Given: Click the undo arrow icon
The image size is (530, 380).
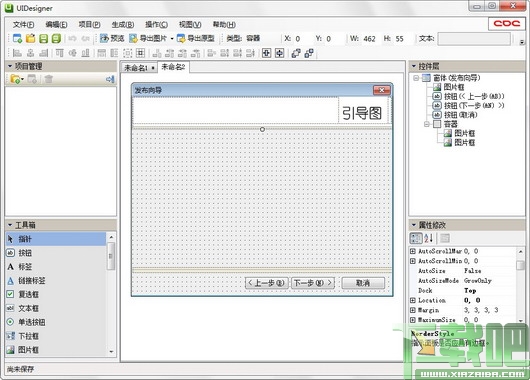Looking at the screenshot, I should click(x=72, y=39).
